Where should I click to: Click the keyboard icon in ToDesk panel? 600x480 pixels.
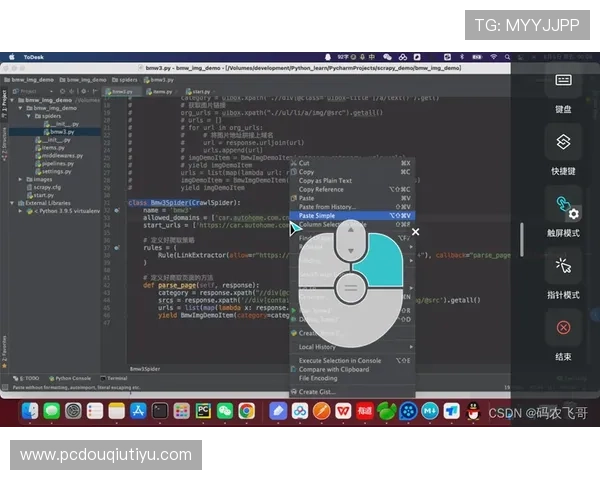[563, 80]
